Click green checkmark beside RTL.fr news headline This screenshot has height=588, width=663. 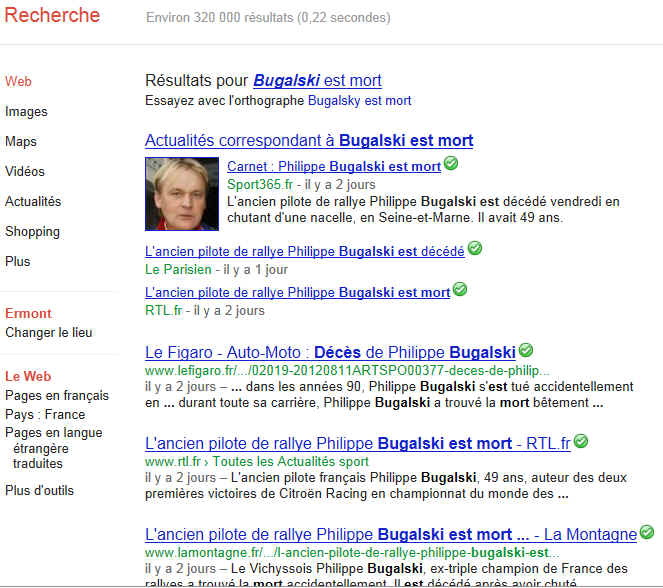click(460, 290)
